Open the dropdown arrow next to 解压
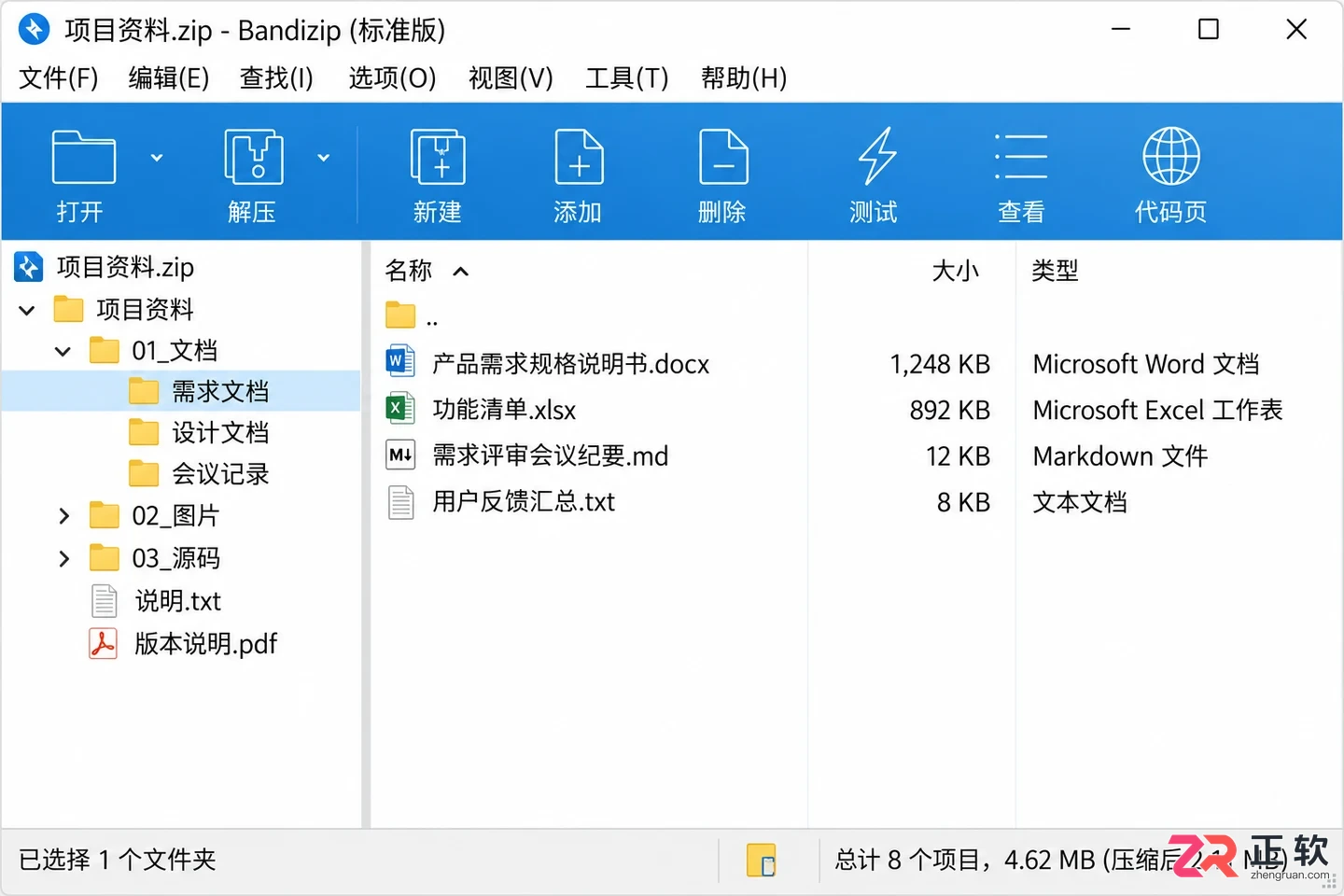This screenshot has height=896, width=1344. [x=324, y=158]
